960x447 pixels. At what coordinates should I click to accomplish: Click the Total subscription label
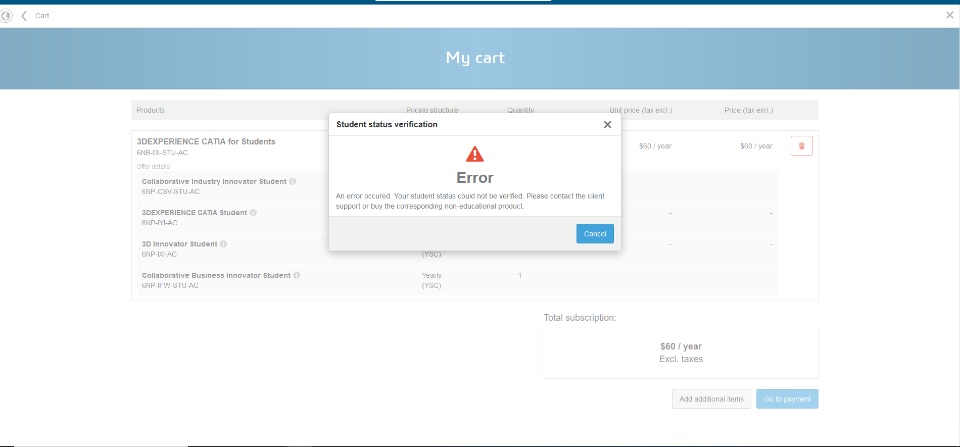pos(580,318)
